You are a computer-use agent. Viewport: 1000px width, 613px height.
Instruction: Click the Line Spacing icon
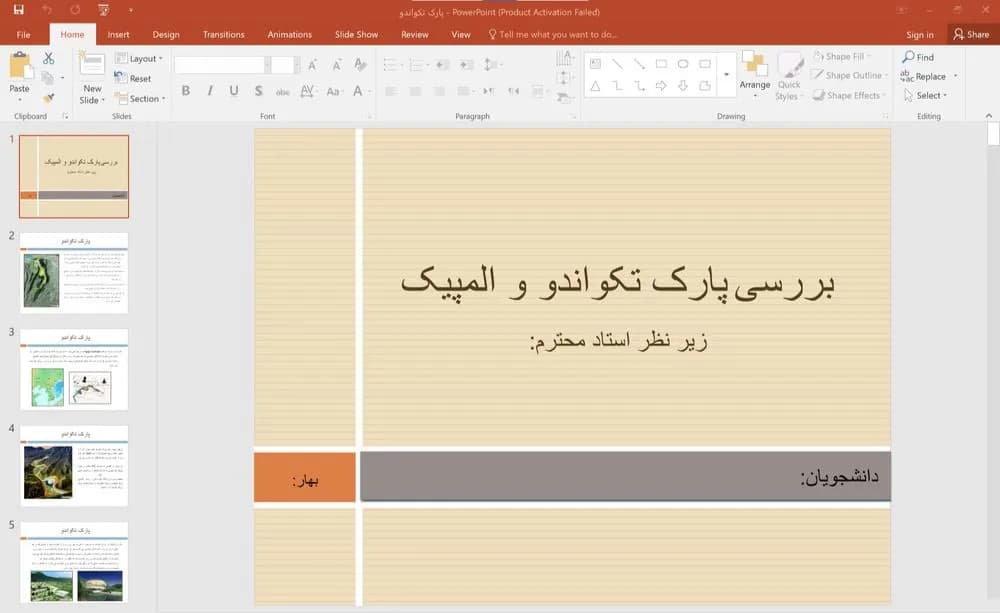click(491, 64)
